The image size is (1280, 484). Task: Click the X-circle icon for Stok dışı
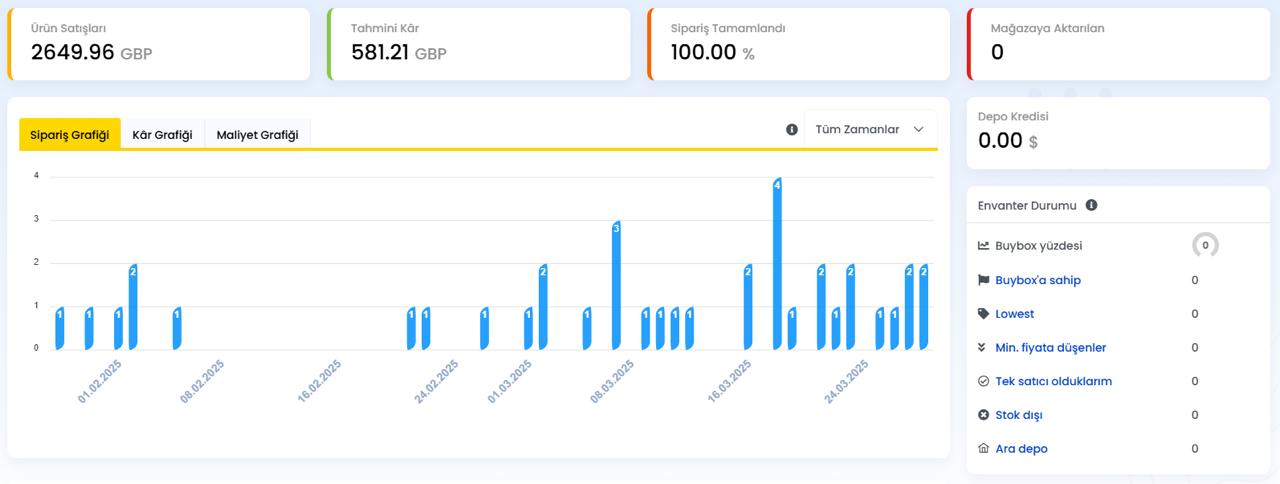983,415
